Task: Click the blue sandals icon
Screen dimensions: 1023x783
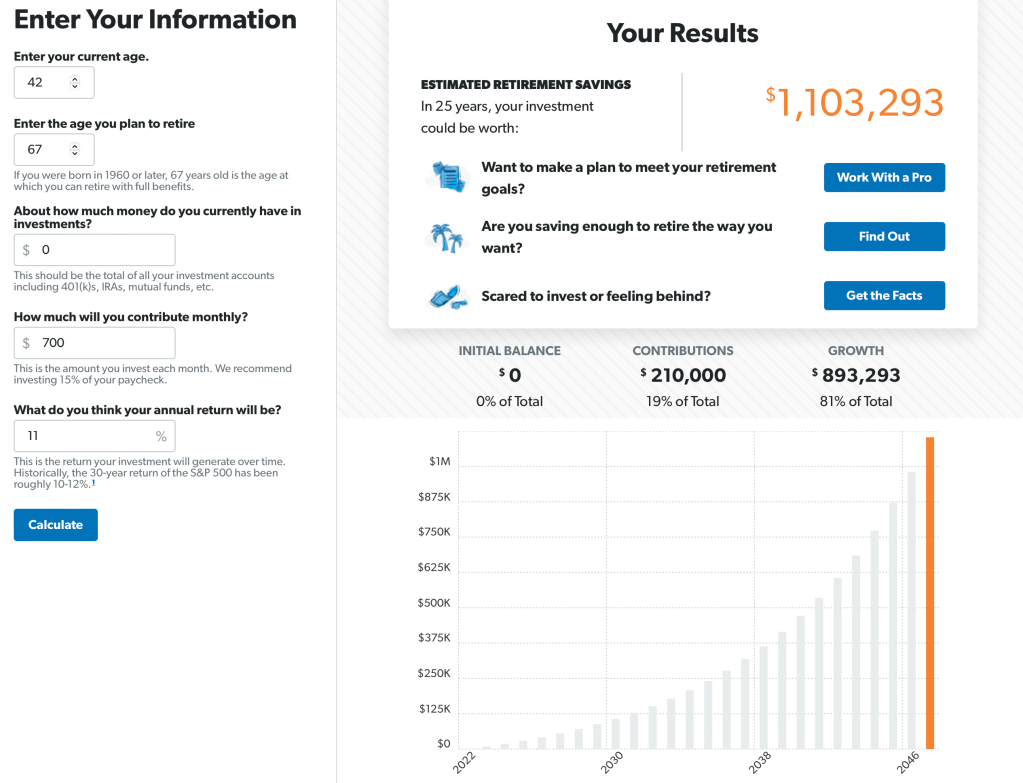Action: click(x=447, y=296)
